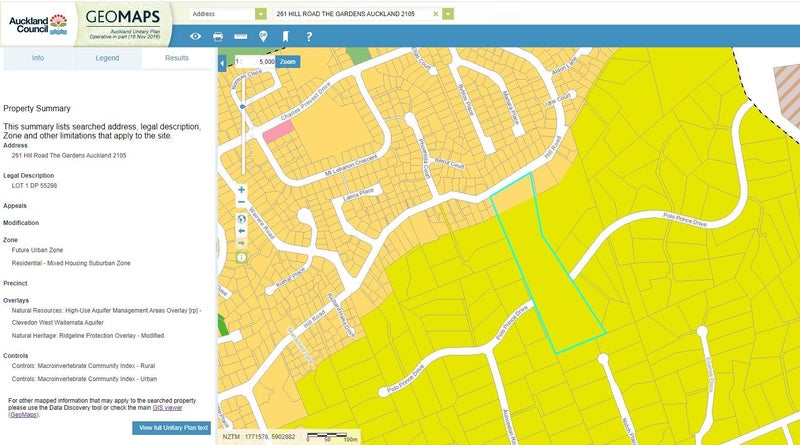This screenshot has height=445, width=800.
Task: Toggle layer visibility with the eye icon
Action: [195, 37]
